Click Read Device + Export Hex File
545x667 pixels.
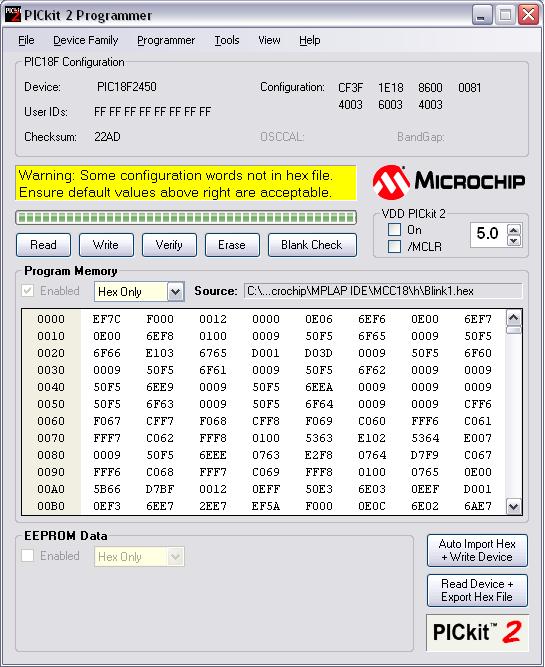477,590
